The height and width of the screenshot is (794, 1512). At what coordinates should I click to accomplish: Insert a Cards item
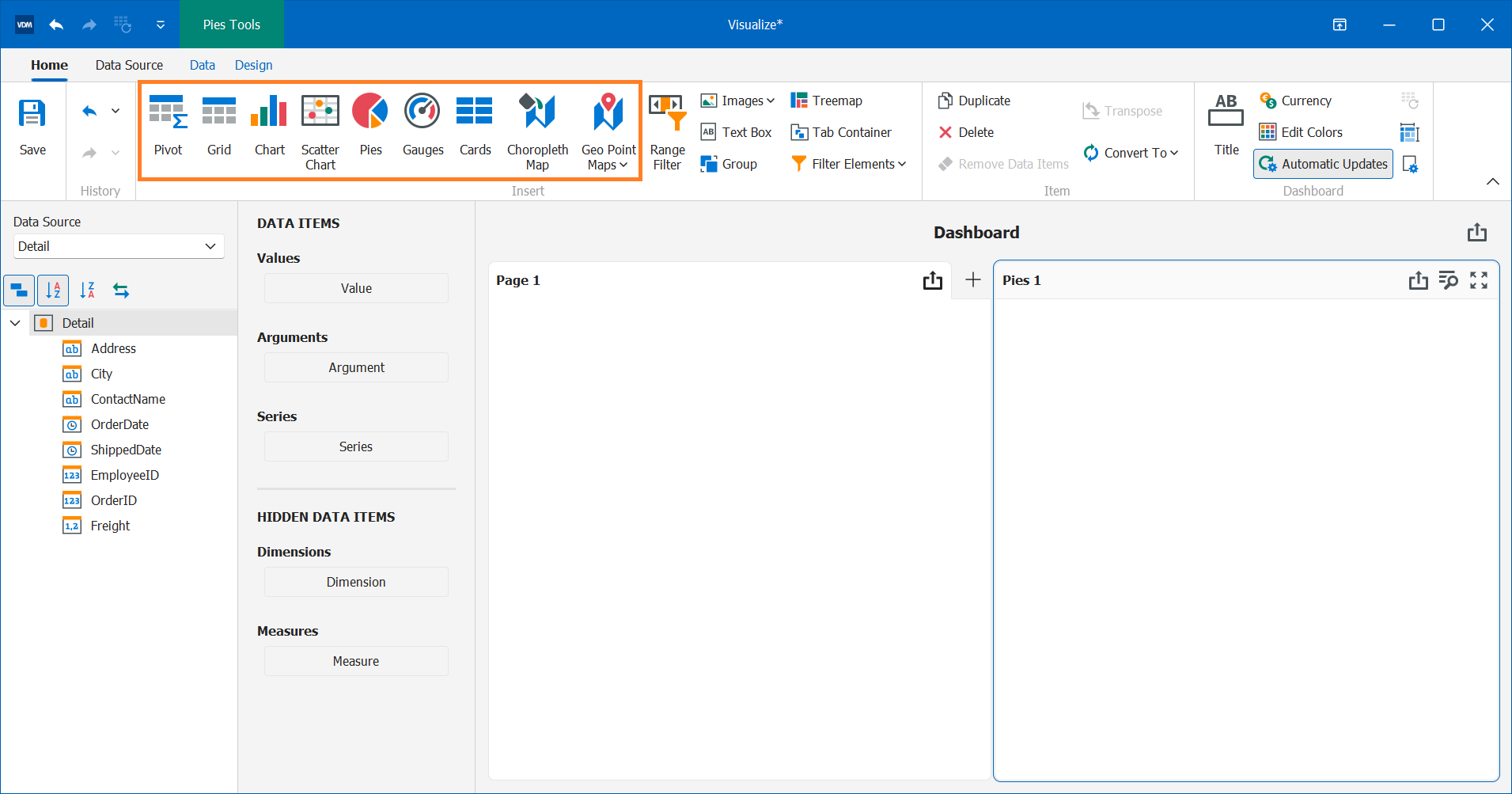(475, 127)
